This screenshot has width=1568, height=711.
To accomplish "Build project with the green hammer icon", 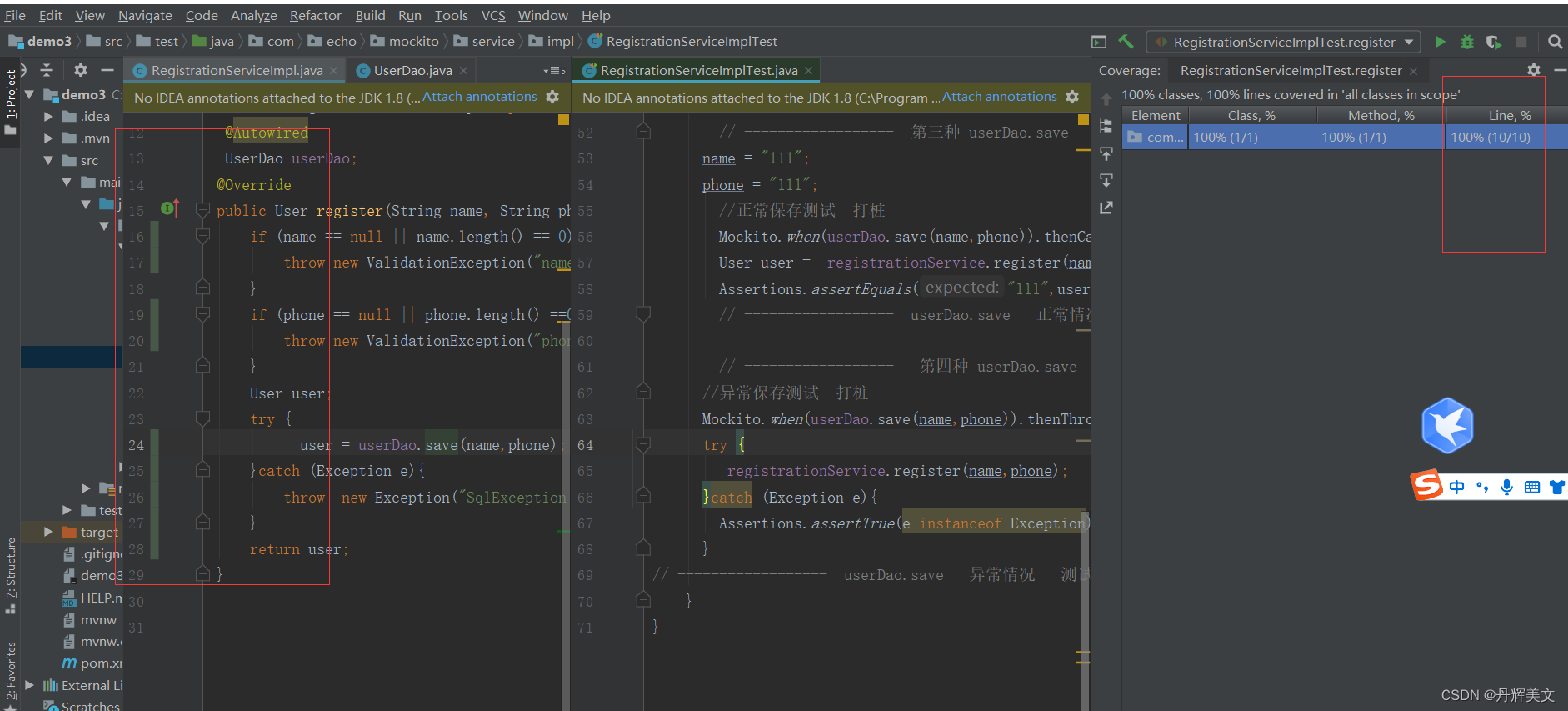I will [x=1126, y=42].
